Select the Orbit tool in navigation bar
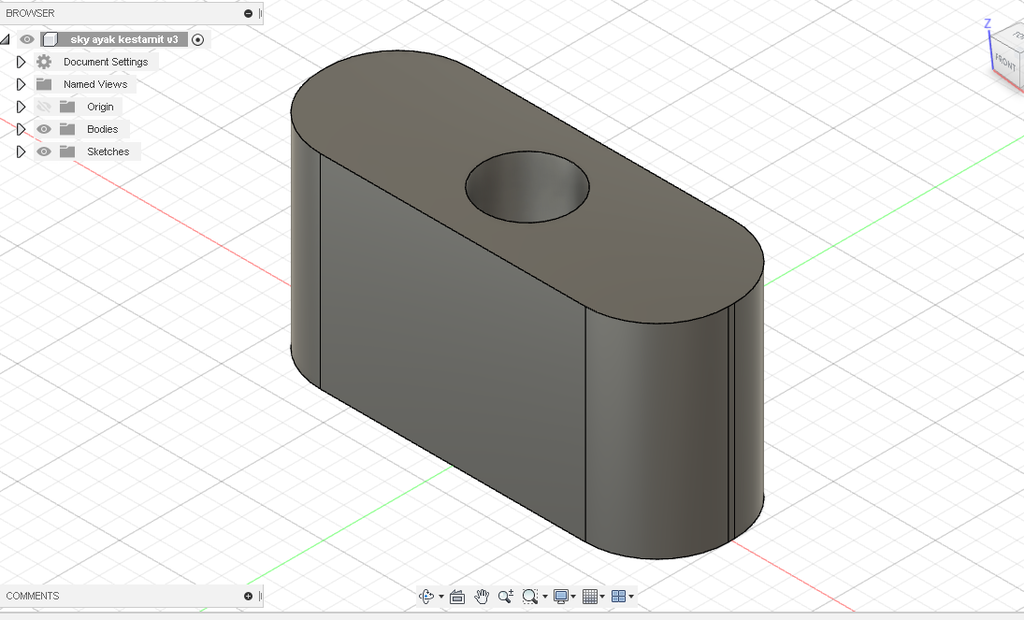This screenshot has height=620, width=1024. 426,596
